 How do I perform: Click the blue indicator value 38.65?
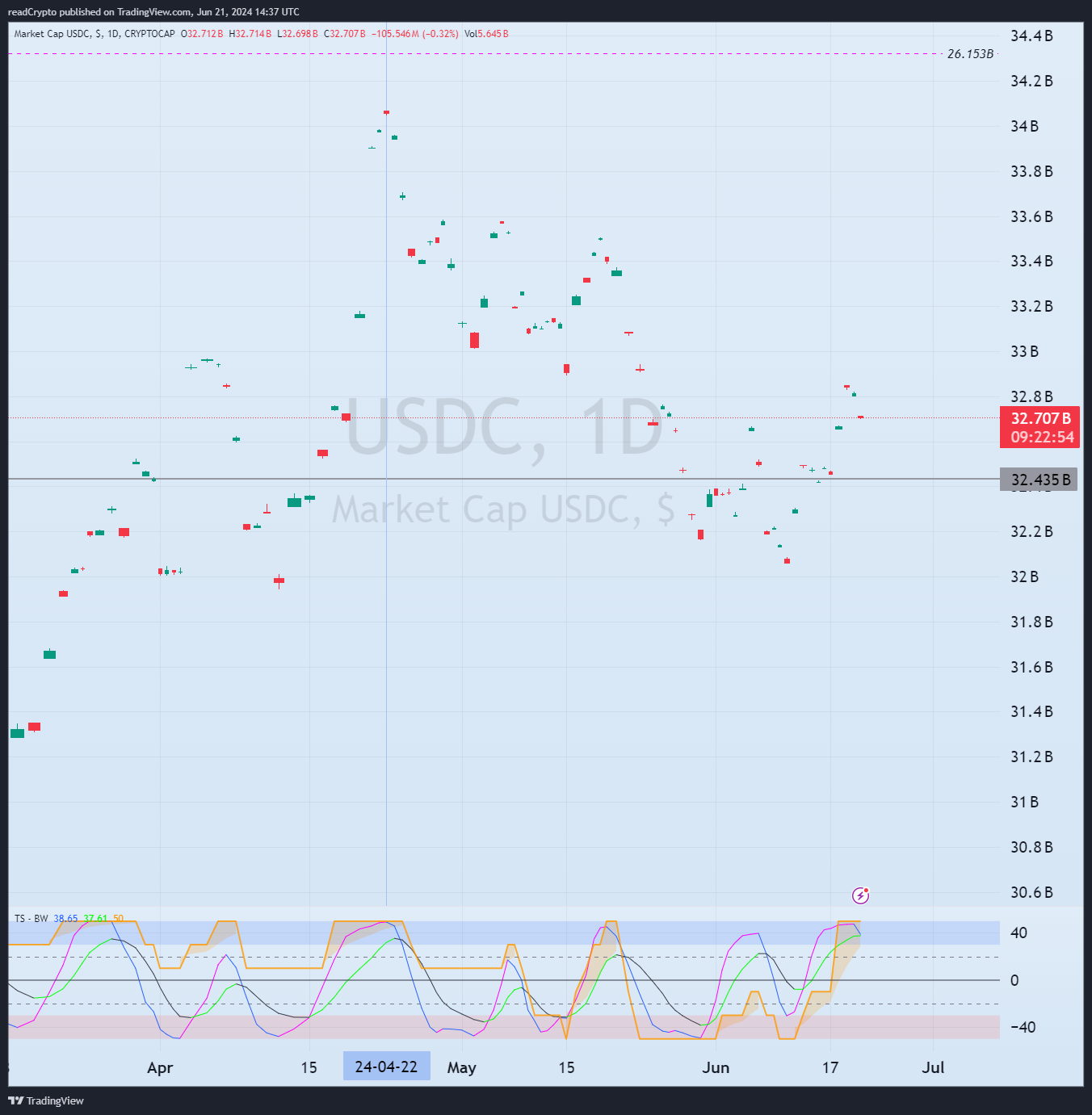[x=66, y=919]
